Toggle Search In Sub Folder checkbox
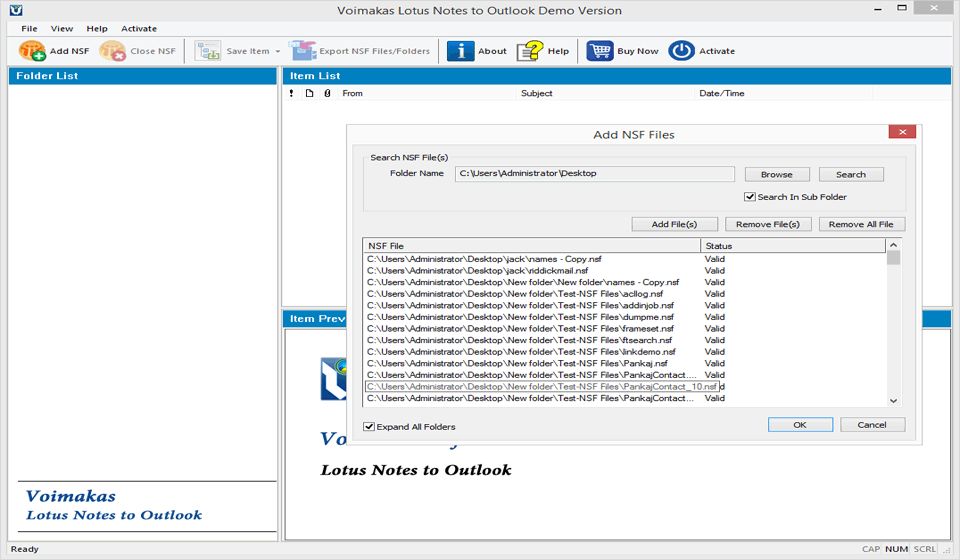Image resolution: width=960 pixels, height=560 pixels. [x=749, y=196]
